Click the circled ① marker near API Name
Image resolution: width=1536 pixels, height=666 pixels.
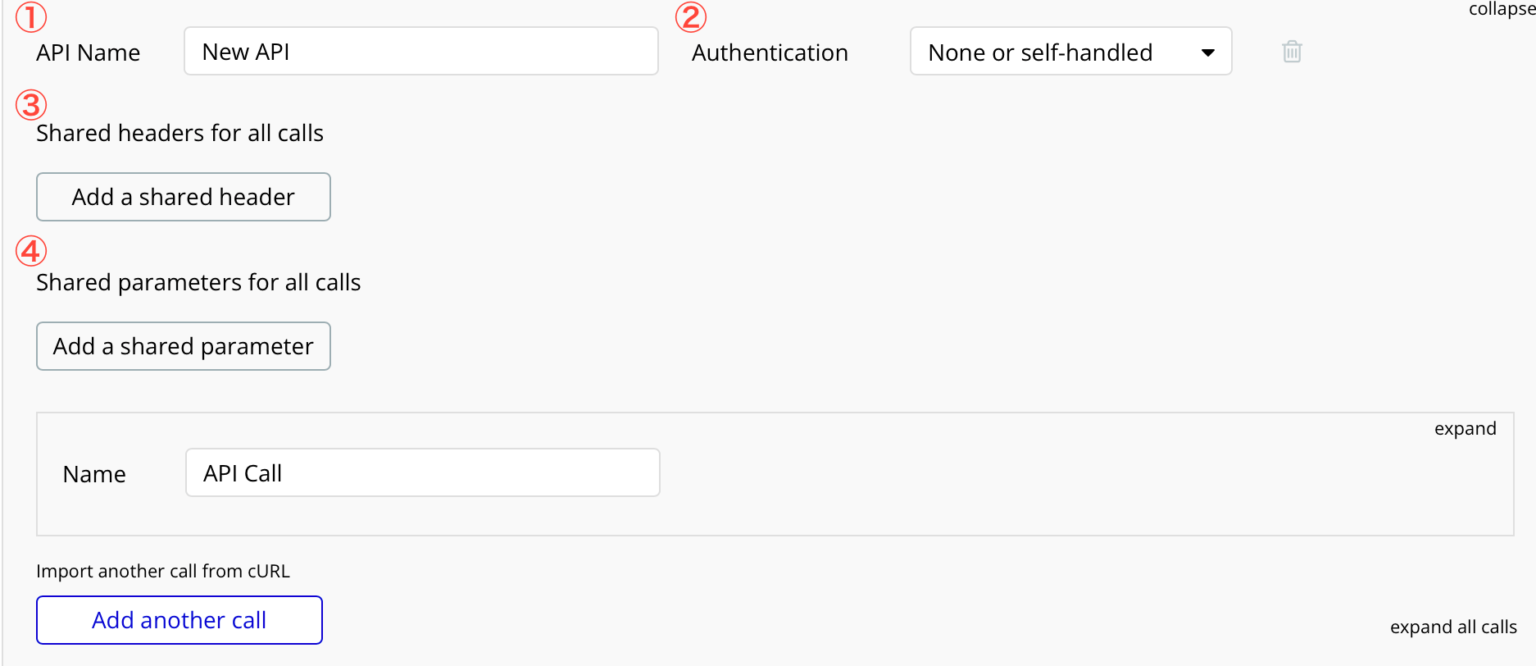(x=31, y=17)
